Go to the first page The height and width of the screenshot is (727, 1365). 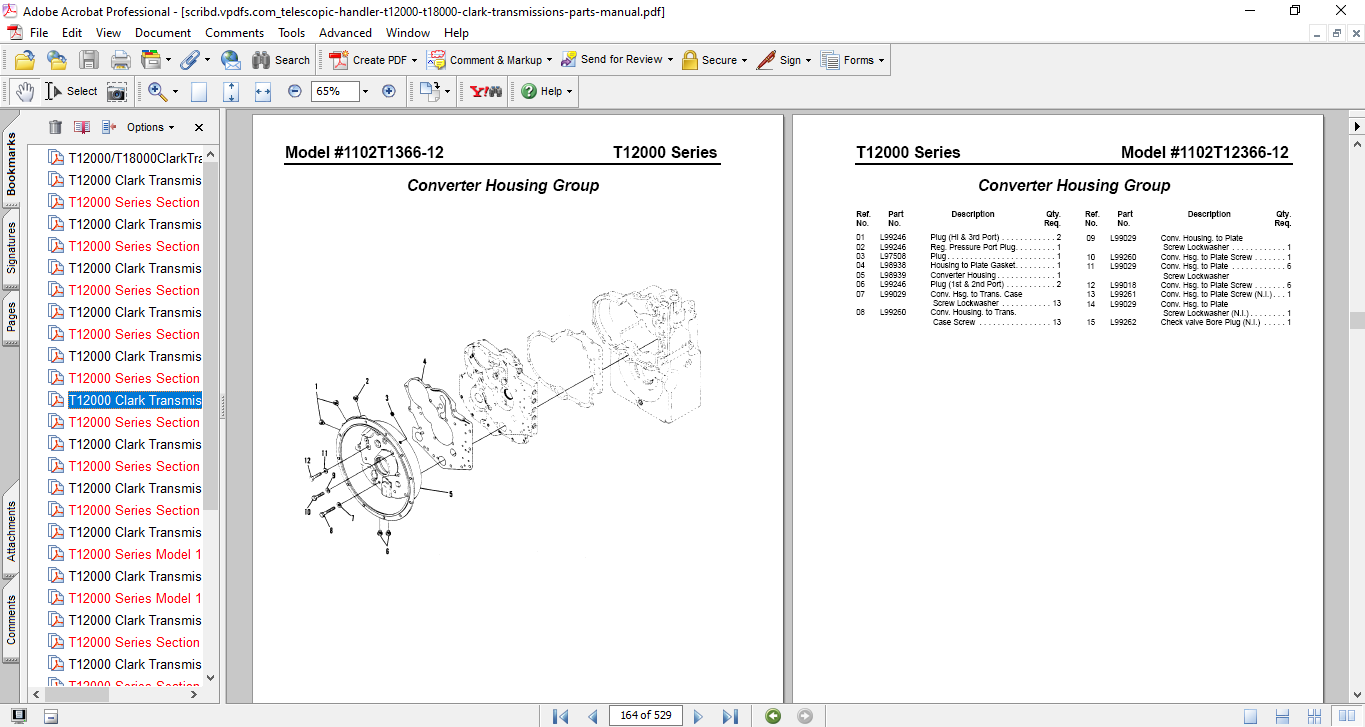560,716
